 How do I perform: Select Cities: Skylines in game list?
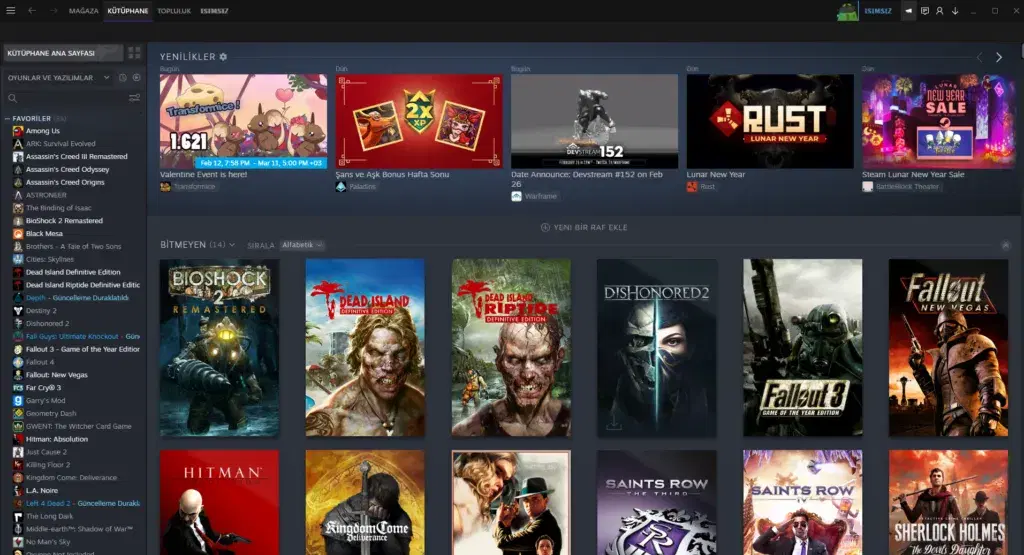point(50,259)
